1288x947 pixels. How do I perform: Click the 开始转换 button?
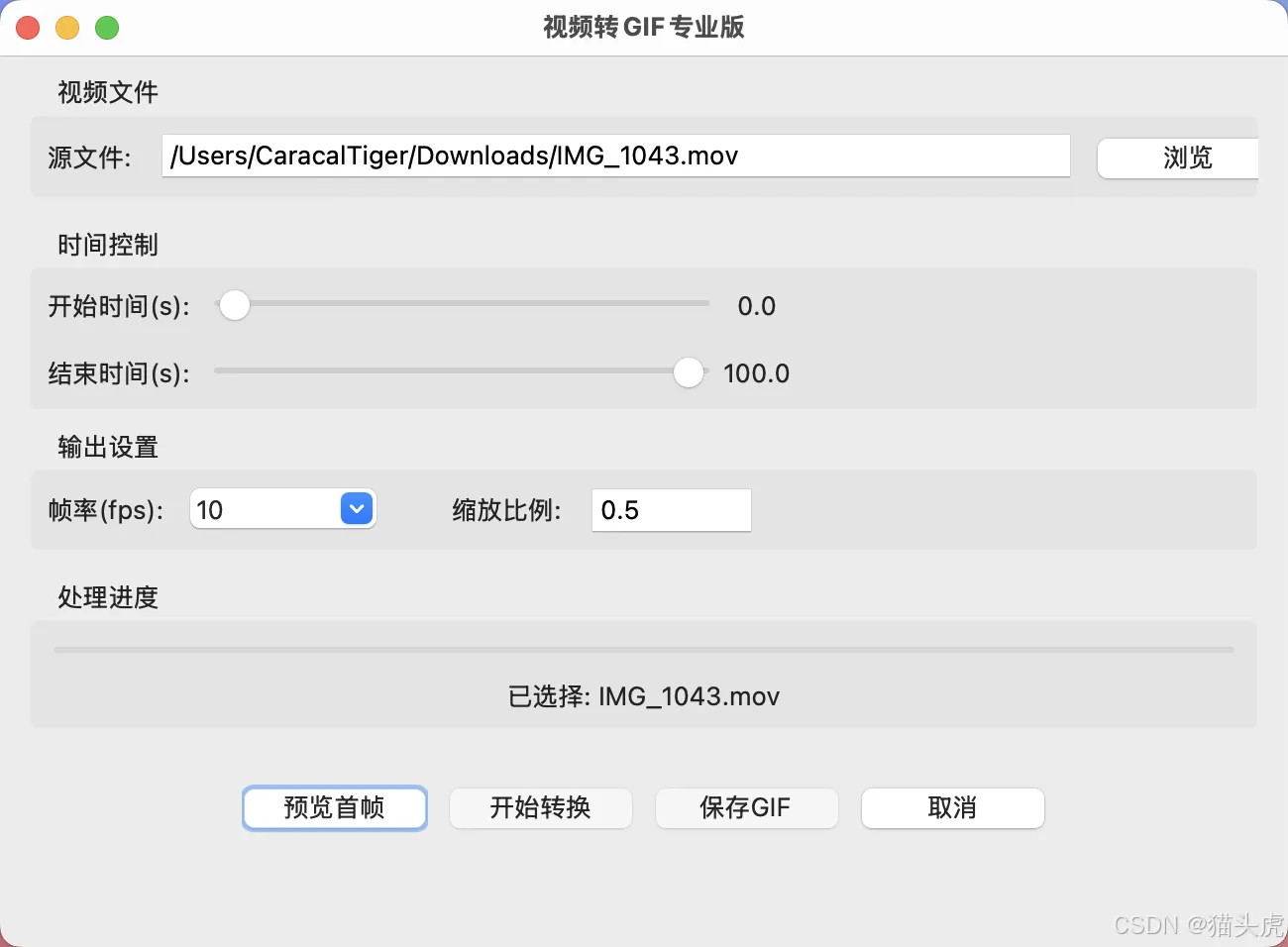click(x=541, y=808)
